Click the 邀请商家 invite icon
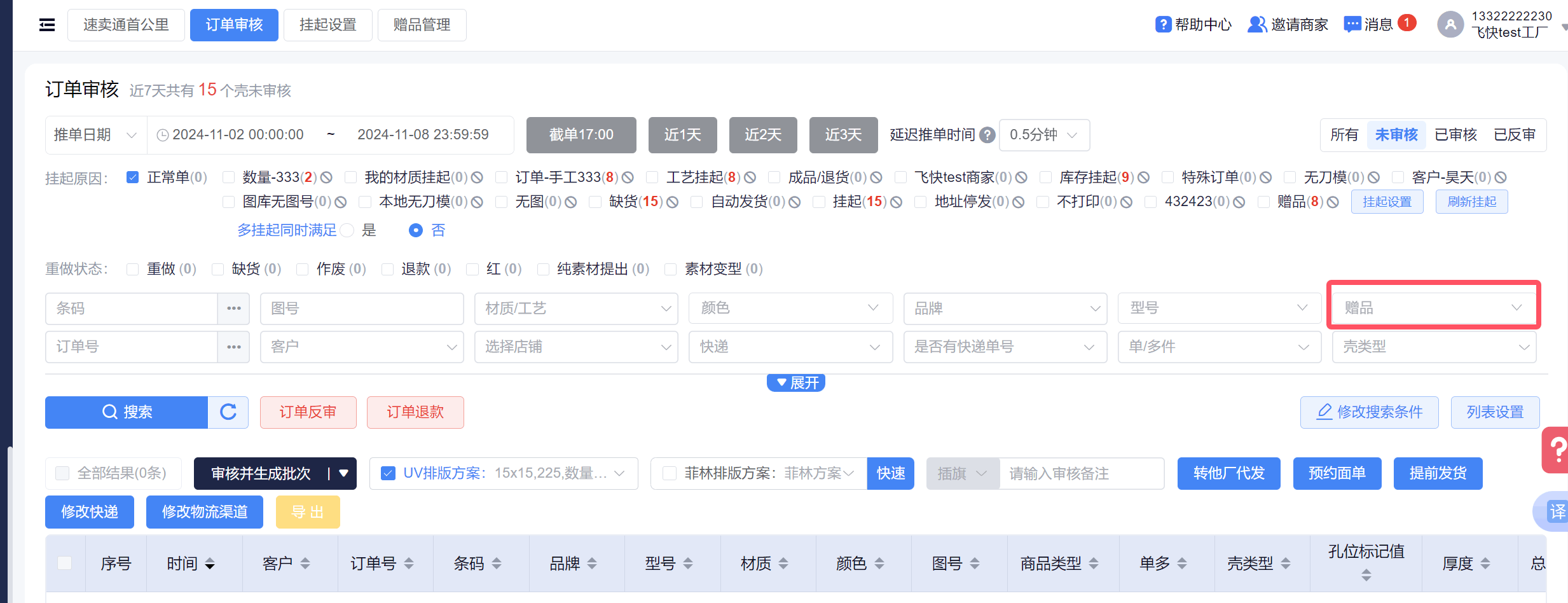 (1256, 25)
